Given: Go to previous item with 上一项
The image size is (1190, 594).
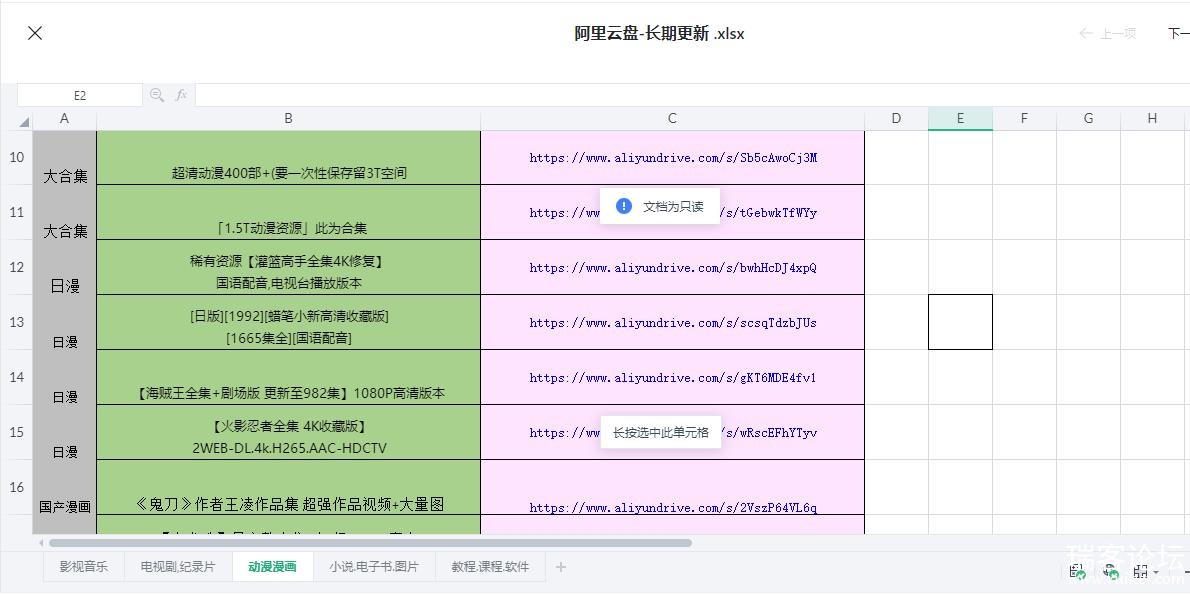Looking at the screenshot, I should point(1107,33).
